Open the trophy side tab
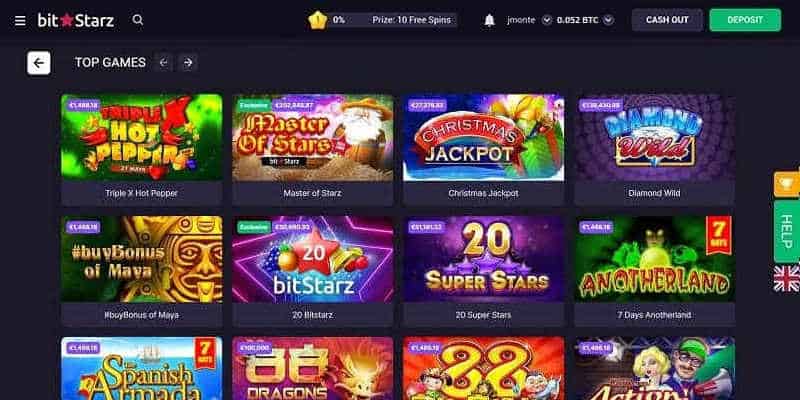The height and width of the screenshot is (400, 800). coord(787,184)
